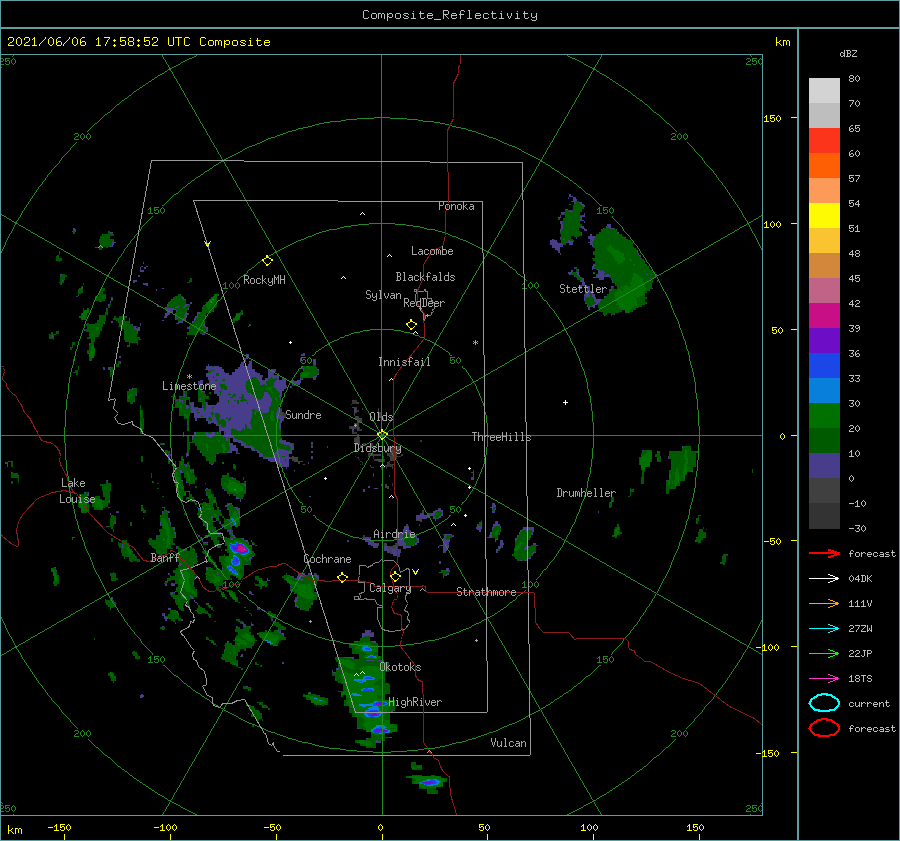The height and width of the screenshot is (841, 900).
Task: Click the yellow diamond marker below RedDeer
Action: click(412, 325)
